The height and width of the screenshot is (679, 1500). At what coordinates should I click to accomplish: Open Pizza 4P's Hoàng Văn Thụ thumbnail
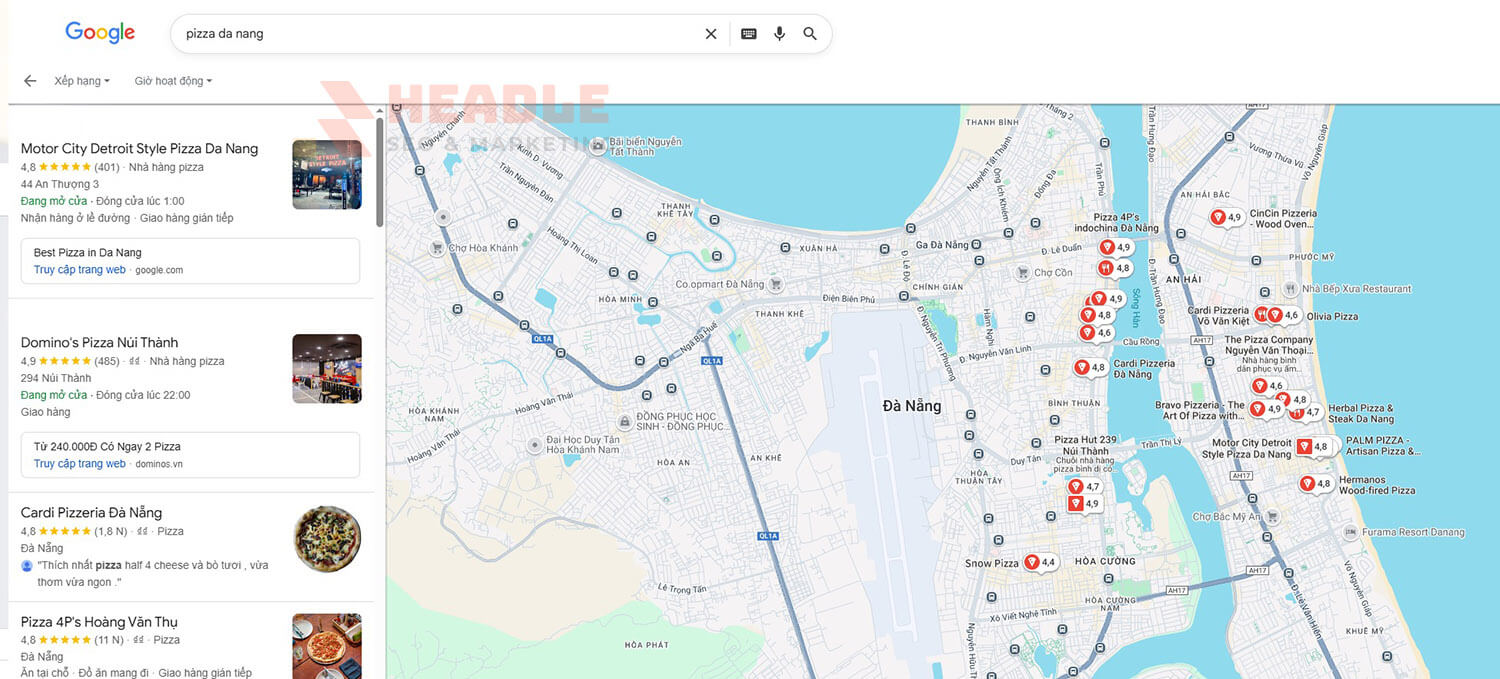click(327, 646)
